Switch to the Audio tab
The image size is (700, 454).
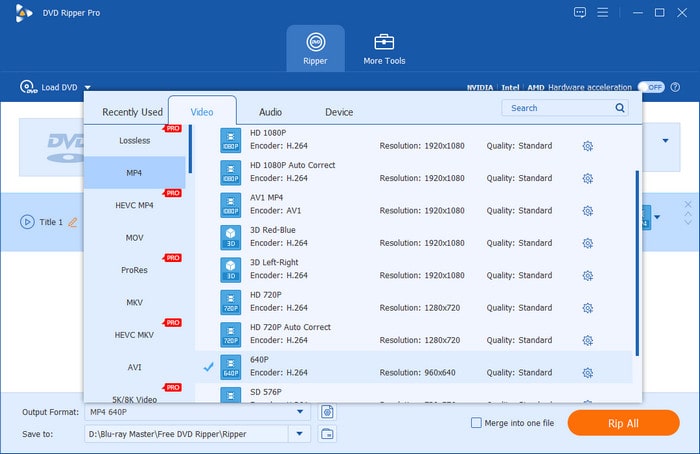pyautogui.click(x=270, y=112)
